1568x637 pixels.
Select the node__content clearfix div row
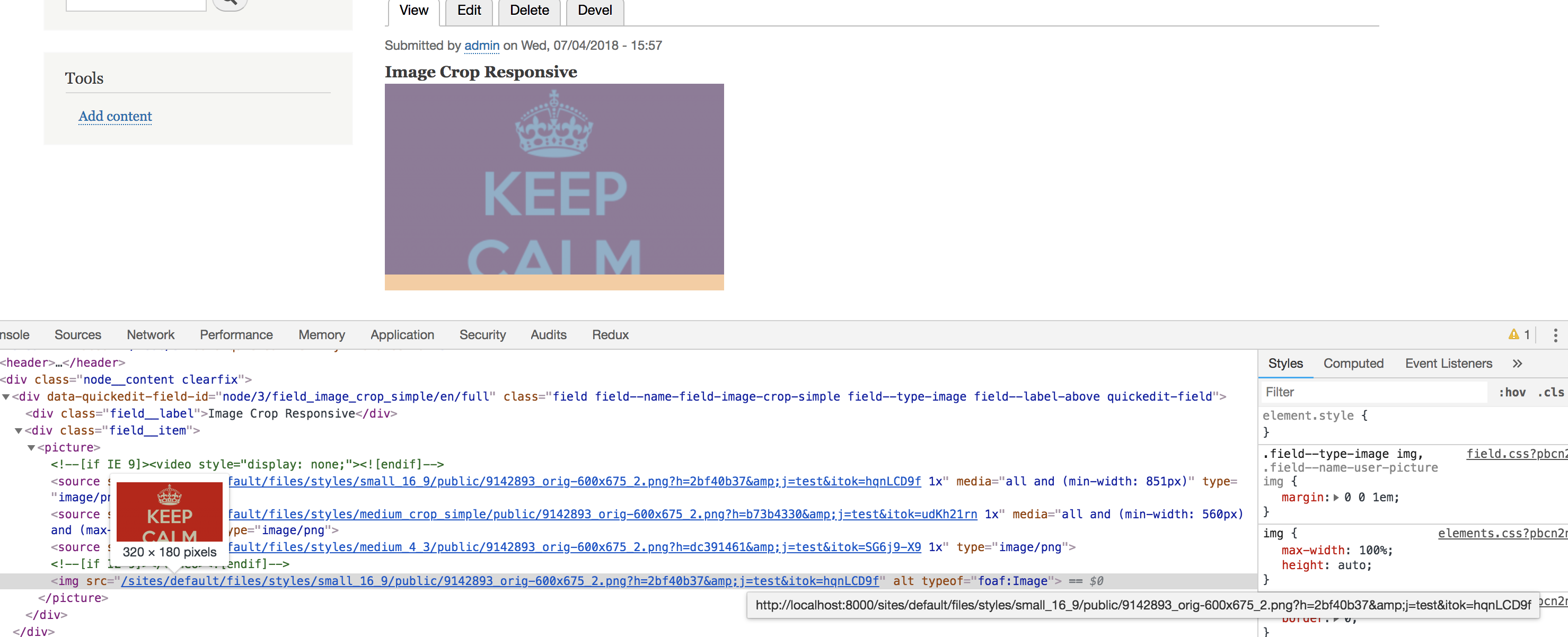[126, 379]
